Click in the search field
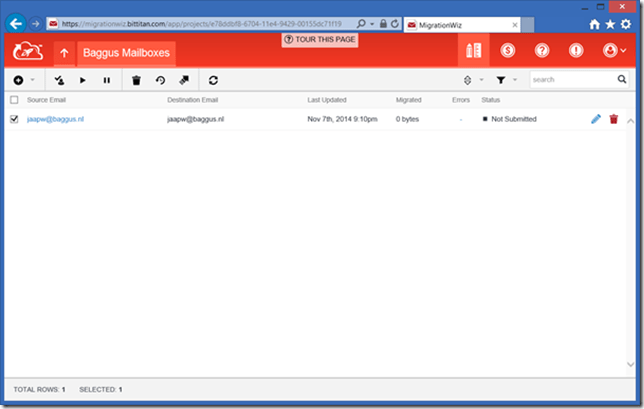This screenshot has width=644, height=409. pos(570,79)
